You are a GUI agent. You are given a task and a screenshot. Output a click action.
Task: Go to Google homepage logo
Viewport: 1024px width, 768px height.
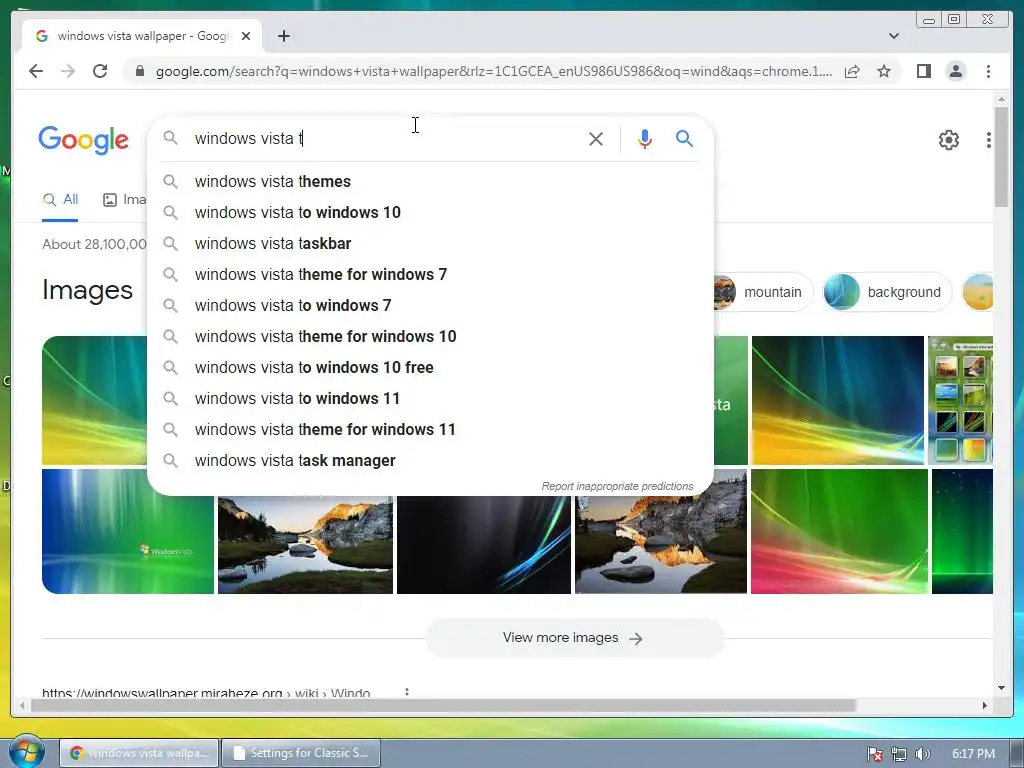tap(84, 140)
